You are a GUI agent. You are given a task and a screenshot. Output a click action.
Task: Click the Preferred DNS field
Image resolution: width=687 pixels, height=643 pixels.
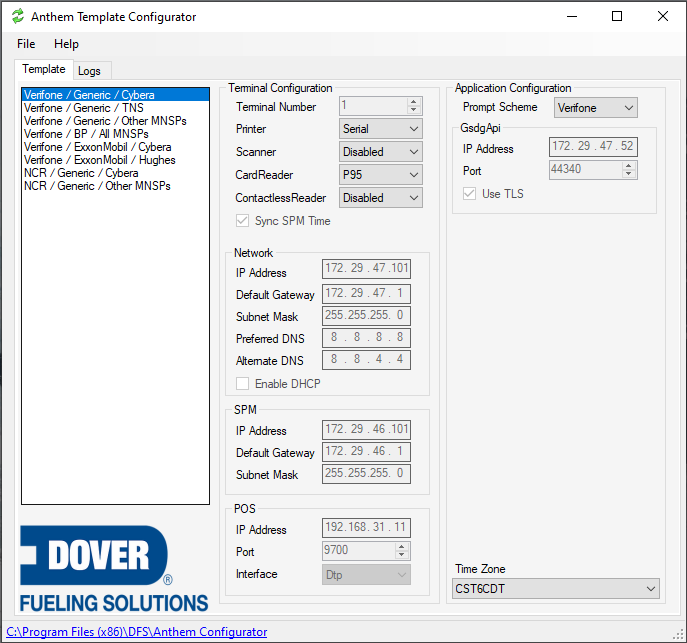tap(366, 337)
